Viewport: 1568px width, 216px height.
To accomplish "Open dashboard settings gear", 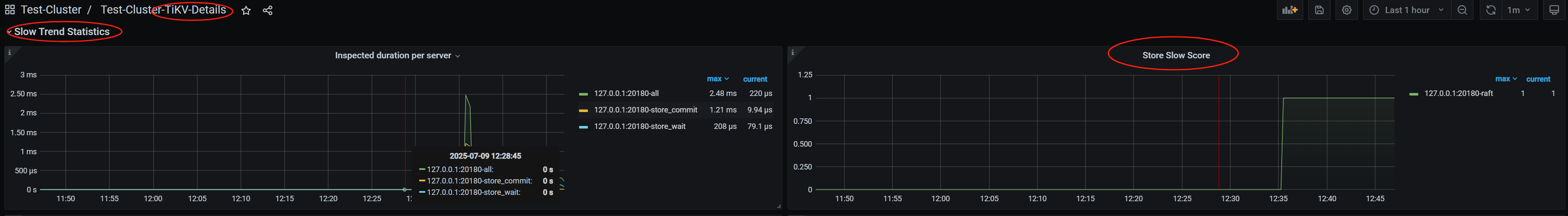I will 1347,11.
